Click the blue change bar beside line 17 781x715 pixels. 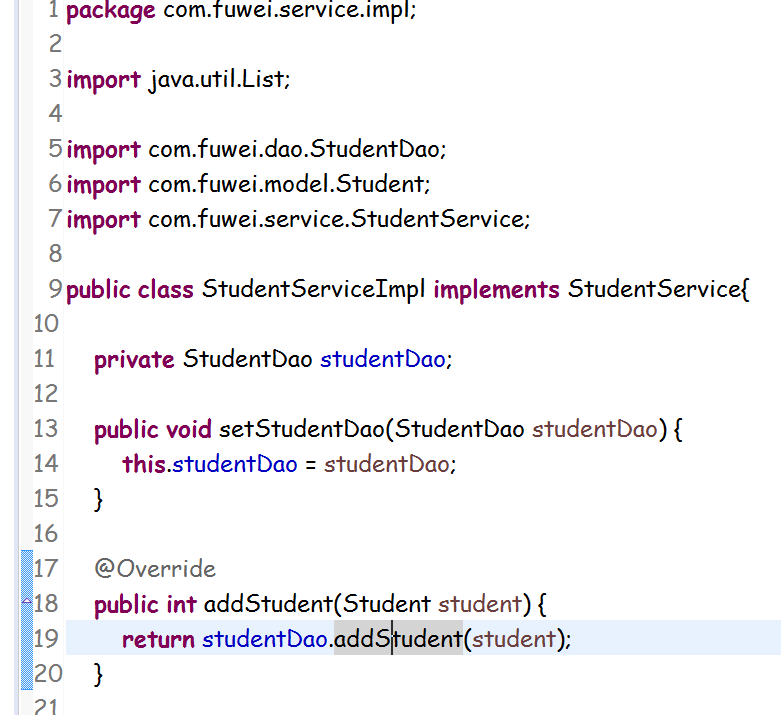(27, 569)
